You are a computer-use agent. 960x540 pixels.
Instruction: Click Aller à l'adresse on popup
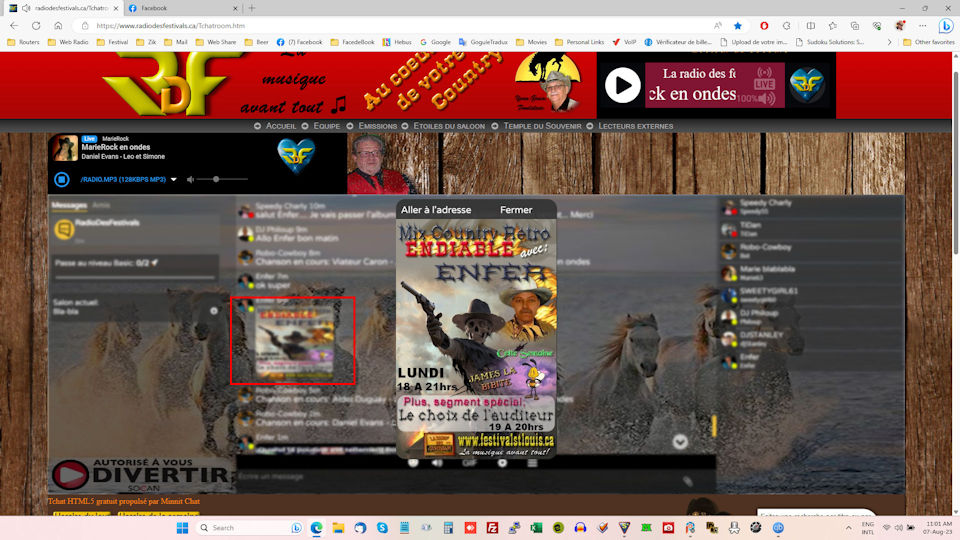[x=435, y=210]
